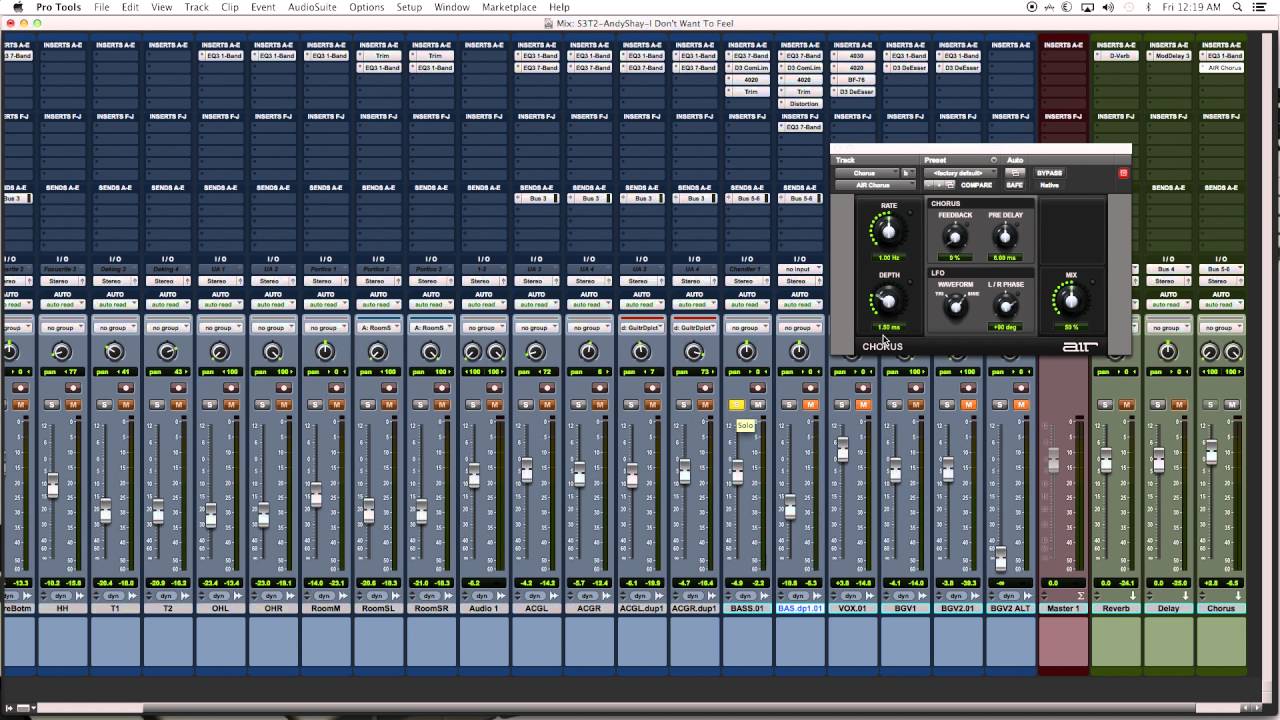1280x720 pixels.
Task: Open the Track menu
Action: coord(197,7)
